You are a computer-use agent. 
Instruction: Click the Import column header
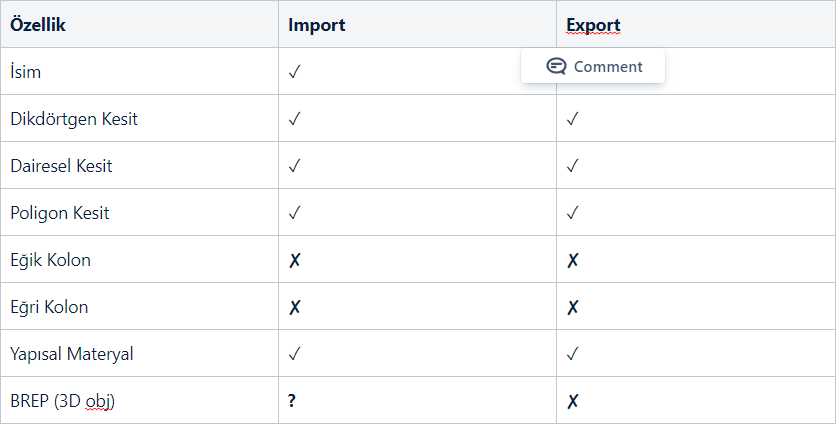316,25
